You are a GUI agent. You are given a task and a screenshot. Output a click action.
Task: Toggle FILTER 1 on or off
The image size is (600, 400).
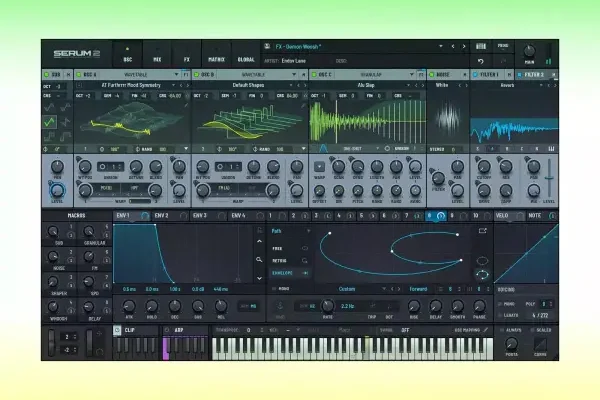475,74
